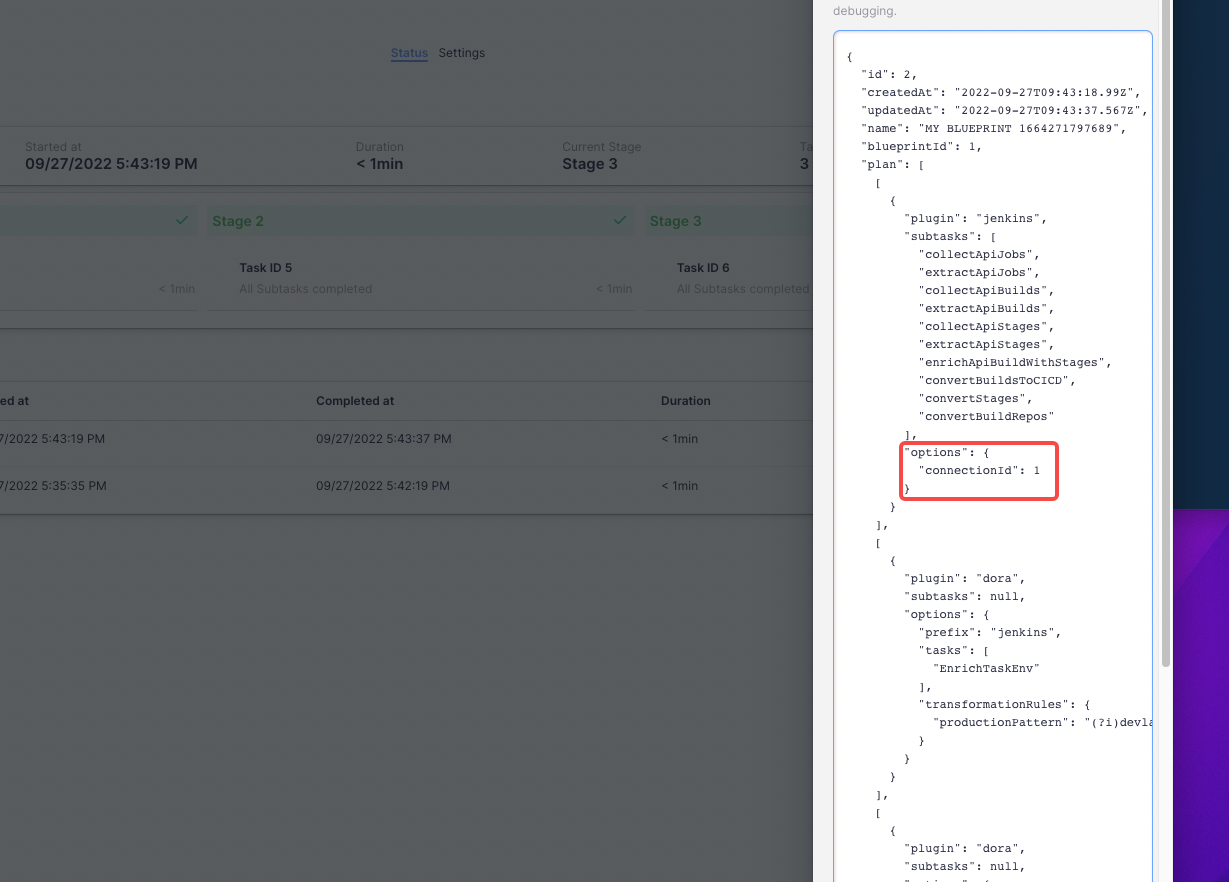1229x882 pixels.
Task: Click the "plugin": "jenkins" line
Action: pyautogui.click(x=976, y=218)
